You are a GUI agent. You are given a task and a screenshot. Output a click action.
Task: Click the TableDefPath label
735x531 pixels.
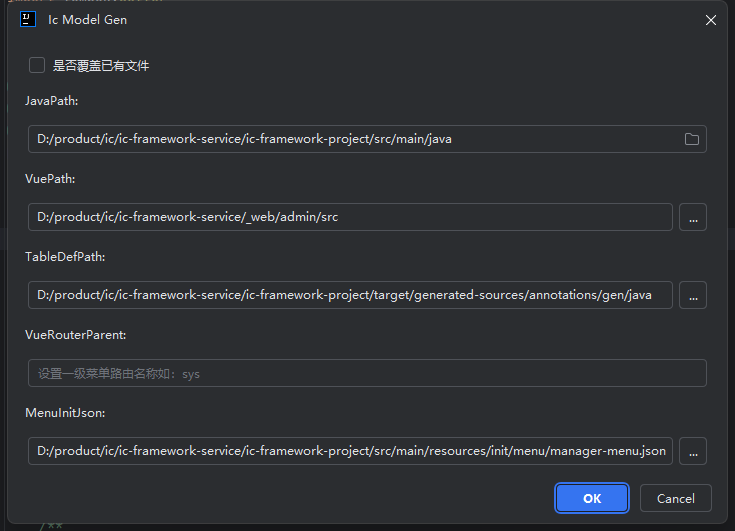(65, 257)
